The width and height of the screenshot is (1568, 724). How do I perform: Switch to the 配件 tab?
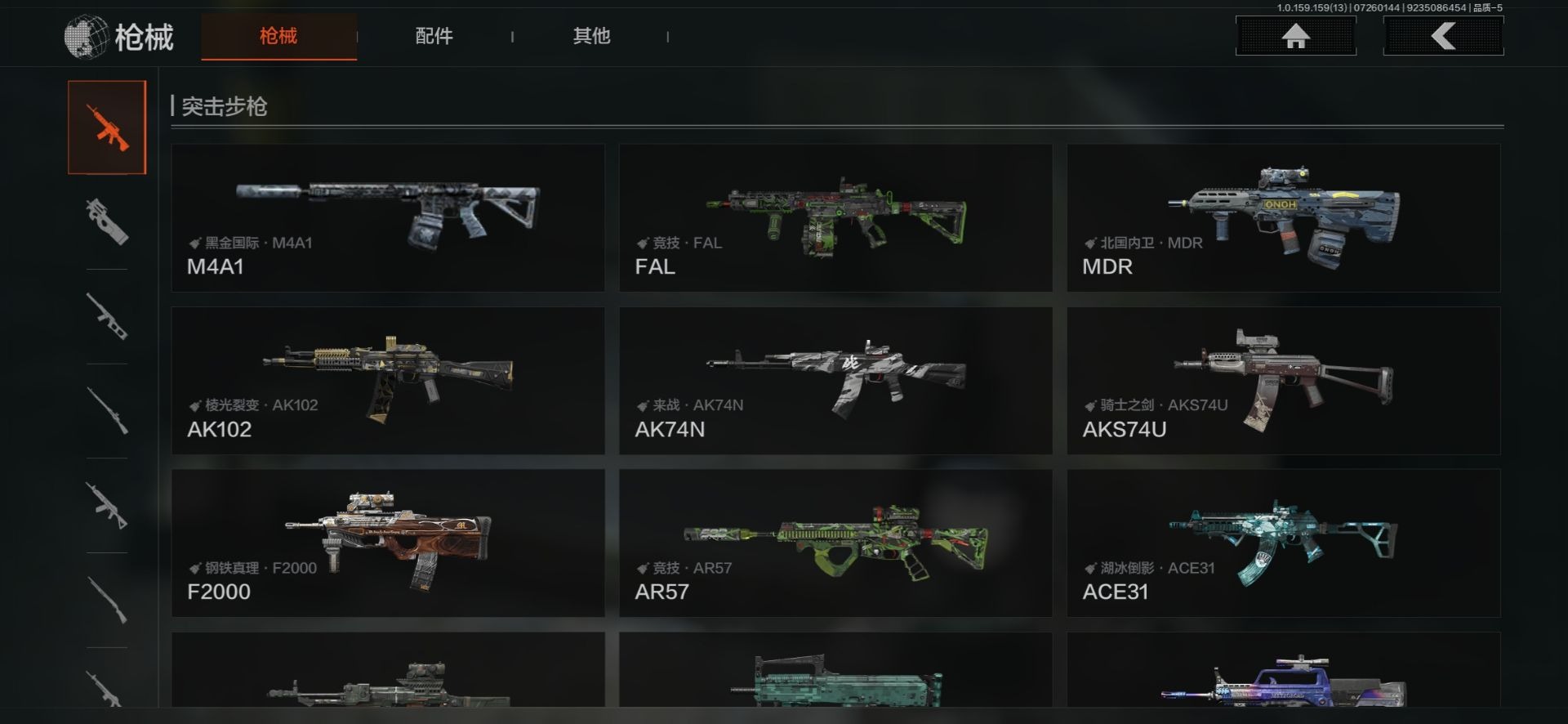pyautogui.click(x=434, y=36)
